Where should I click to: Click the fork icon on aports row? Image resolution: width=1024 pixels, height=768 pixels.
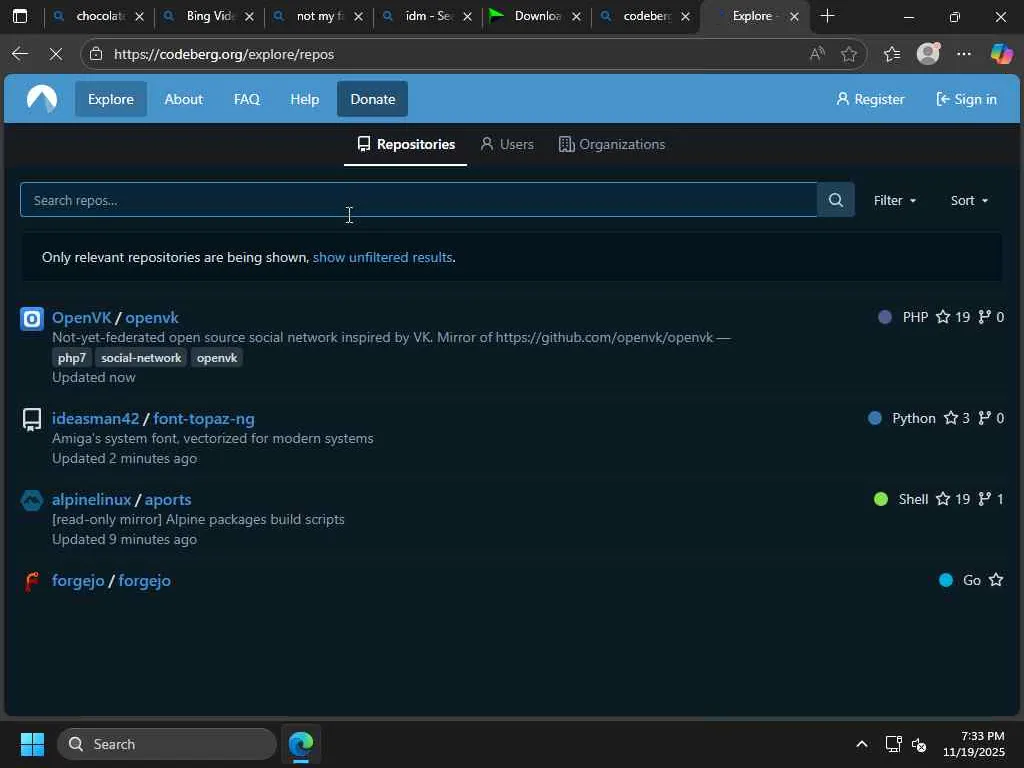point(984,499)
